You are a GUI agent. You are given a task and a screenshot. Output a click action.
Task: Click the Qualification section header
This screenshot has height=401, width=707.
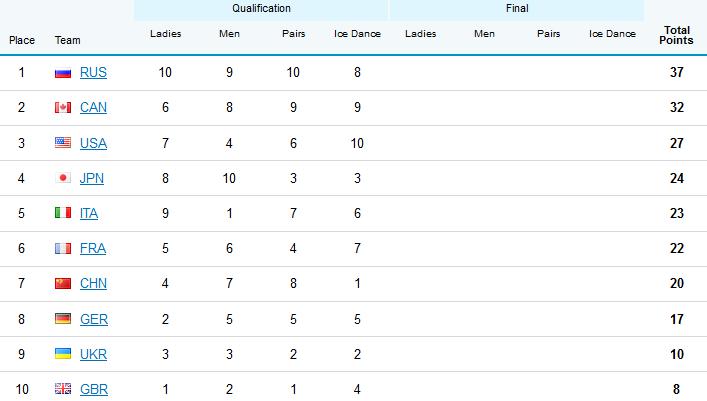(x=261, y=9)
